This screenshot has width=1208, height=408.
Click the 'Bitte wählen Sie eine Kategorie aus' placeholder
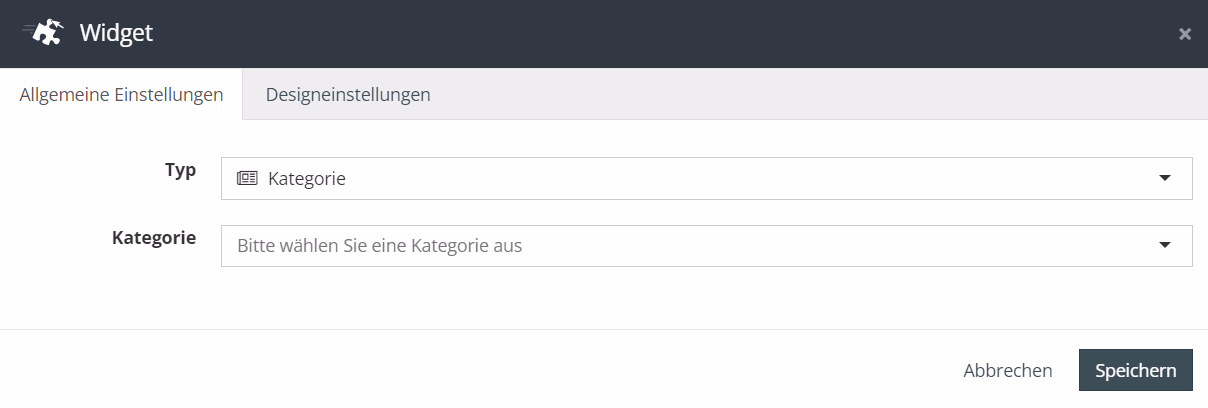click(380, 245)
